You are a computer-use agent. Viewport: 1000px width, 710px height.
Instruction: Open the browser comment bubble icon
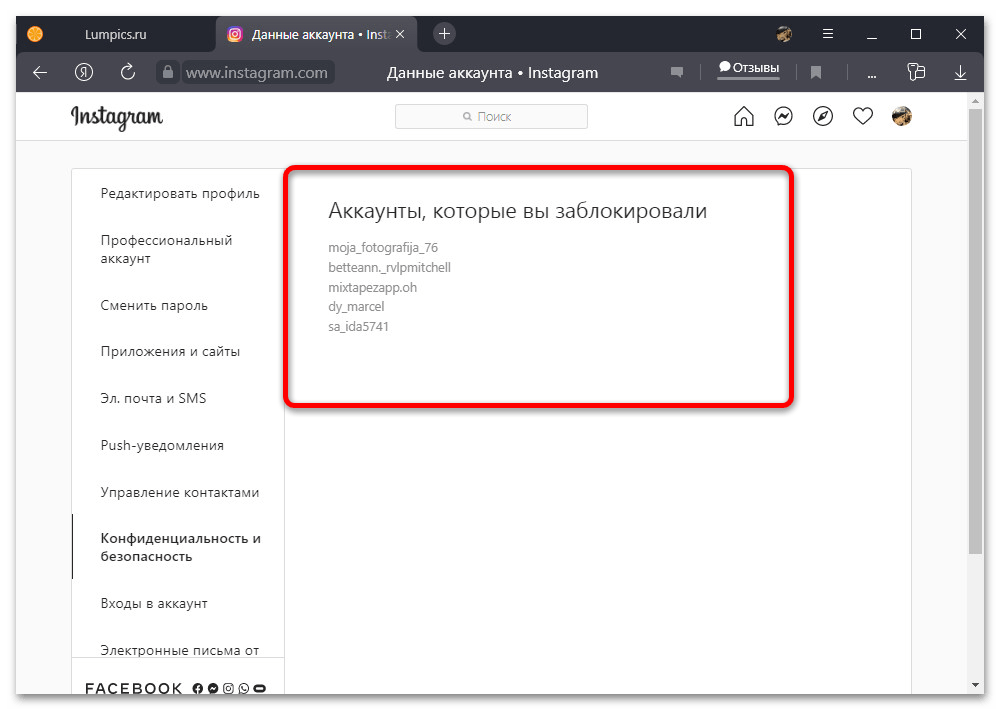(677, 72)
